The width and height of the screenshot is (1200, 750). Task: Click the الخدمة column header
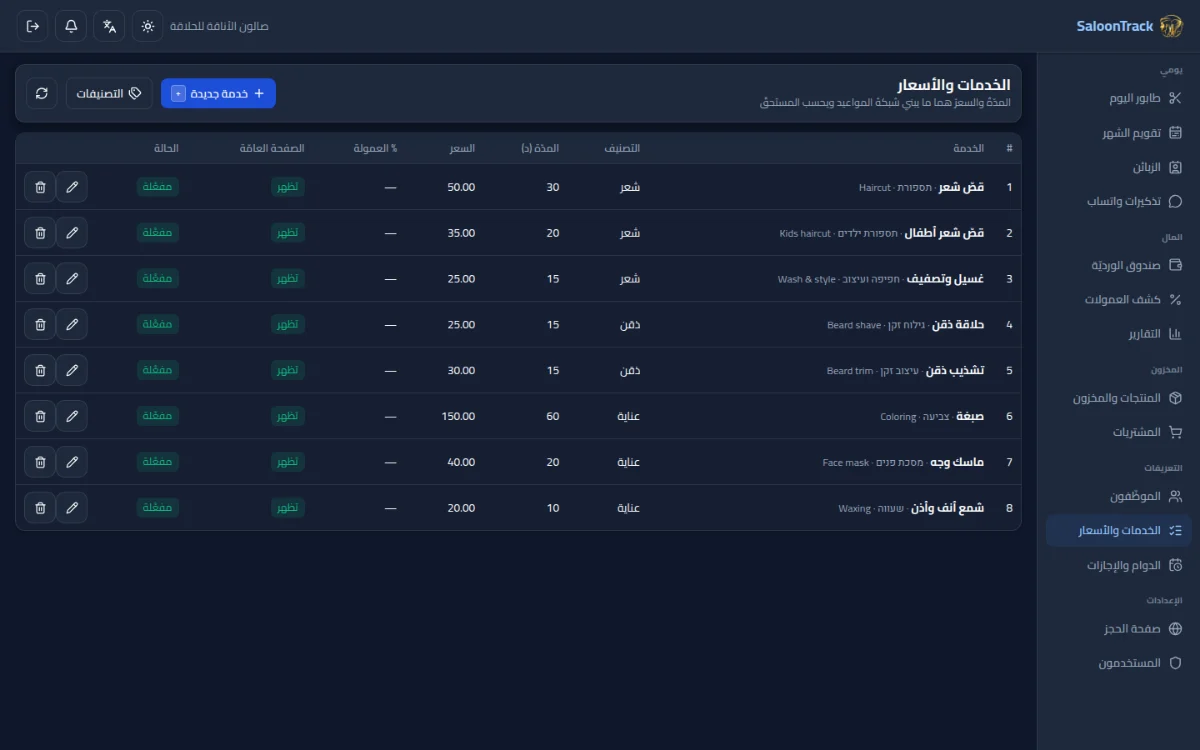coord(969,148)
